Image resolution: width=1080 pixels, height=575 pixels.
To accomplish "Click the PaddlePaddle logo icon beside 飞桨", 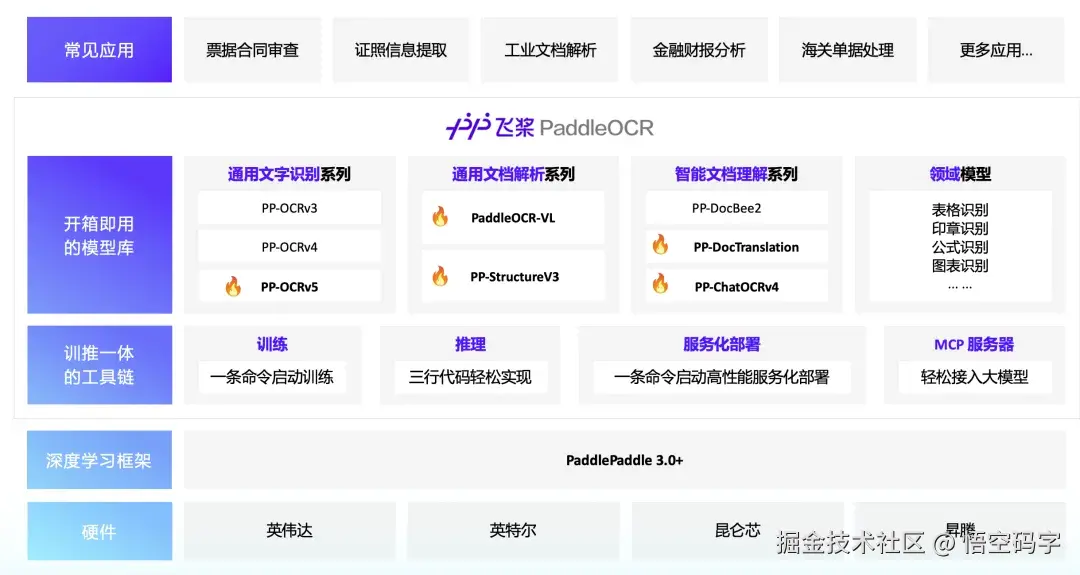I will (468, 127).
